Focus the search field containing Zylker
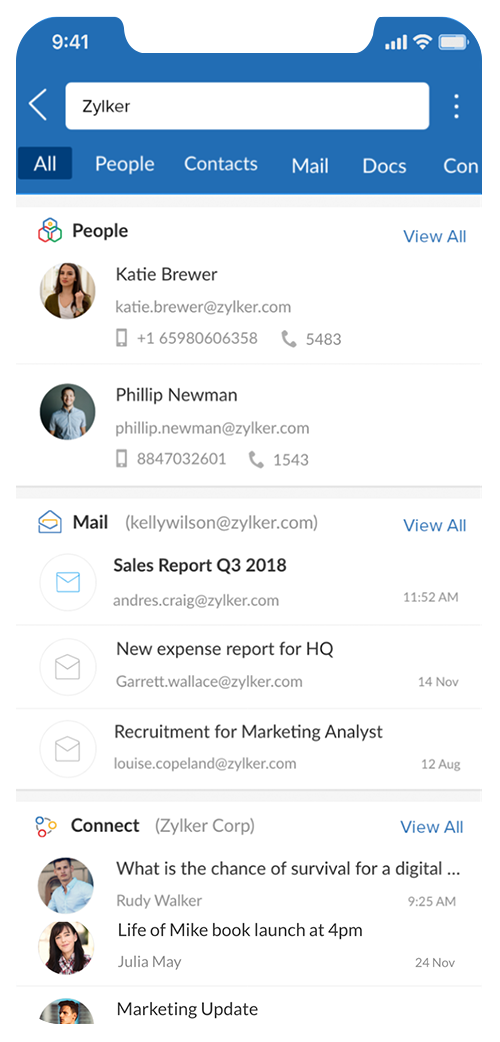The width and height of the screenshot is (500, 1042). (x=247, y=106)
